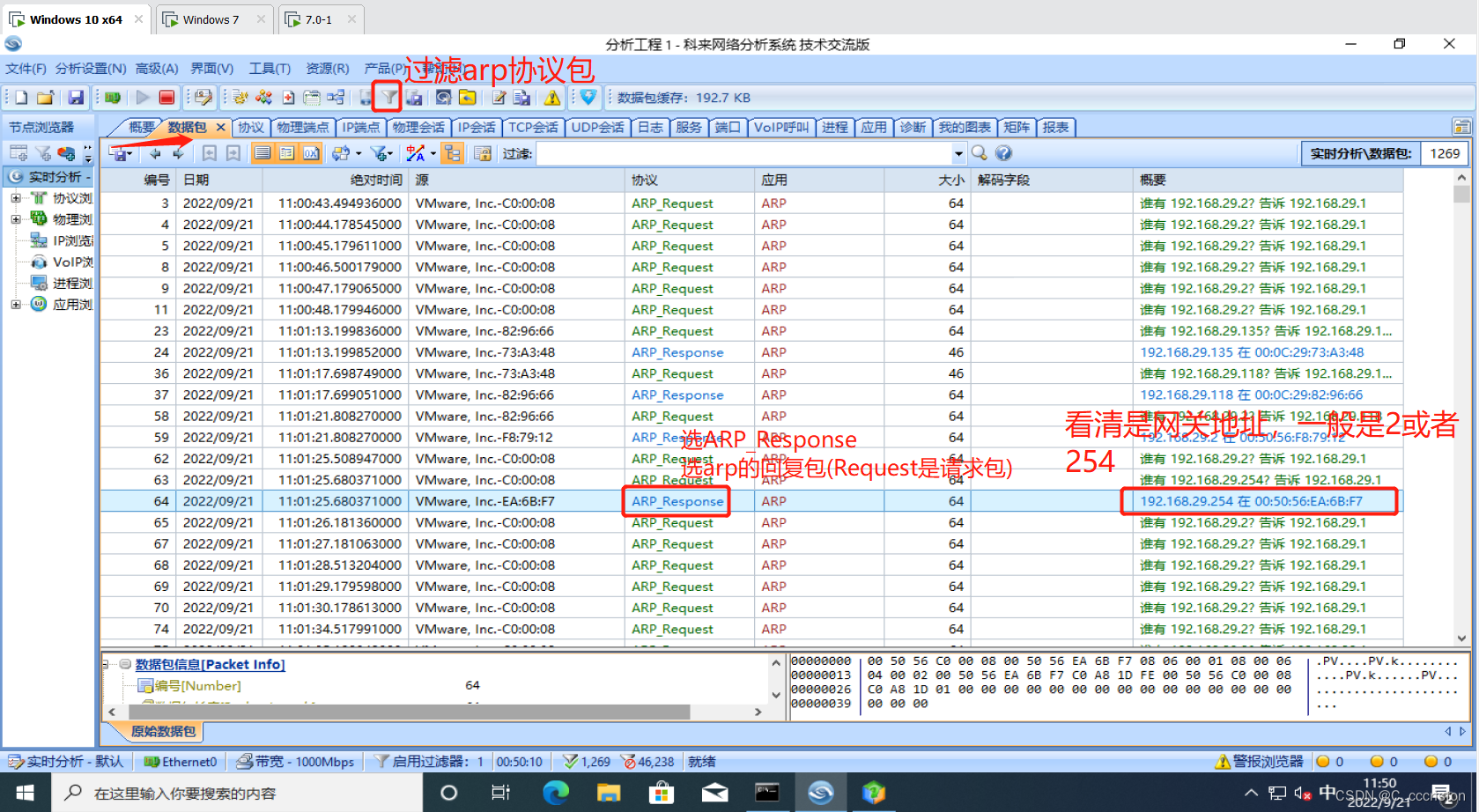Click the green network adapter icon
This screenshot has width=1479, height=812.
[x=113, y=98]
